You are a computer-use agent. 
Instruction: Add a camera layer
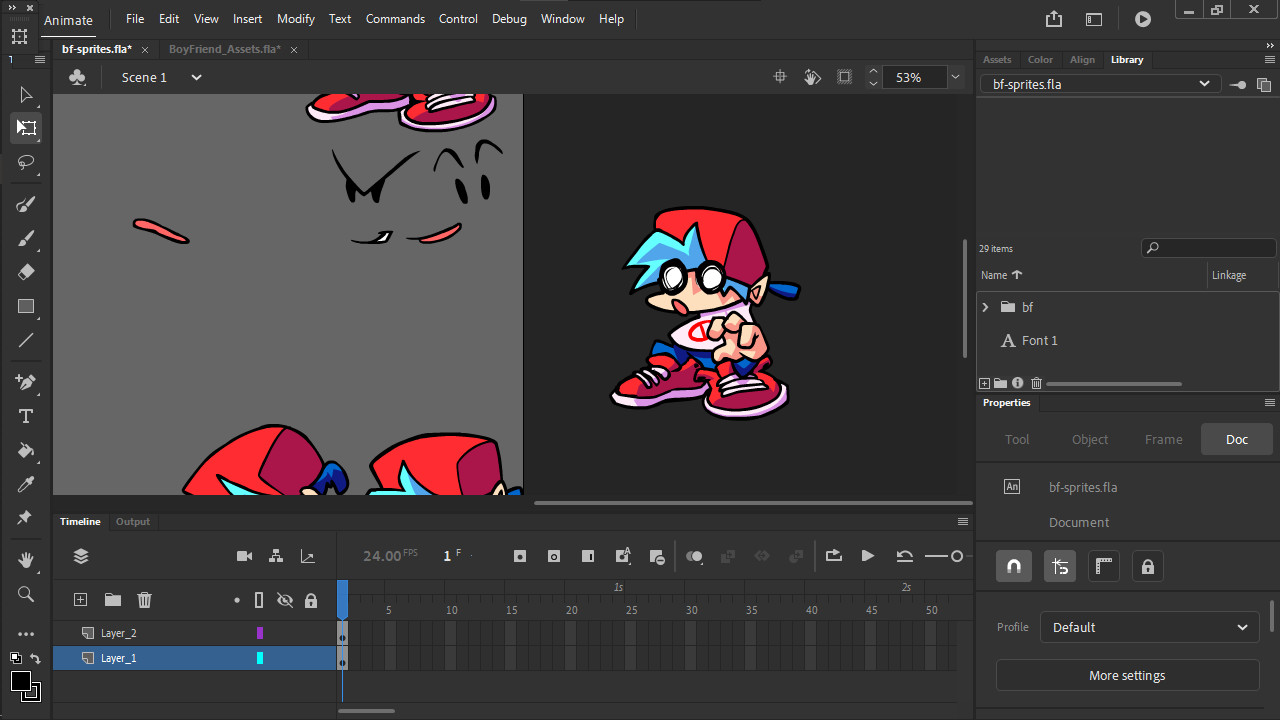244,556
